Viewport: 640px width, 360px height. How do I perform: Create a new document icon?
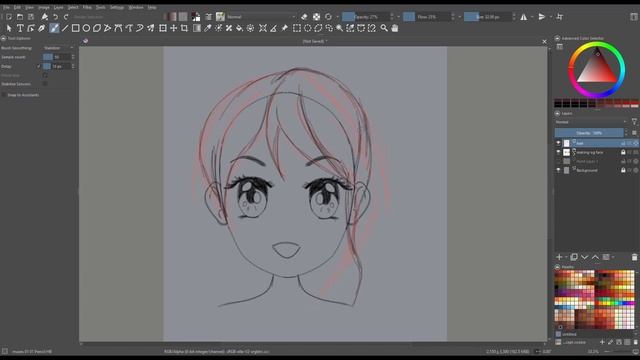click(x=9, y=17)
